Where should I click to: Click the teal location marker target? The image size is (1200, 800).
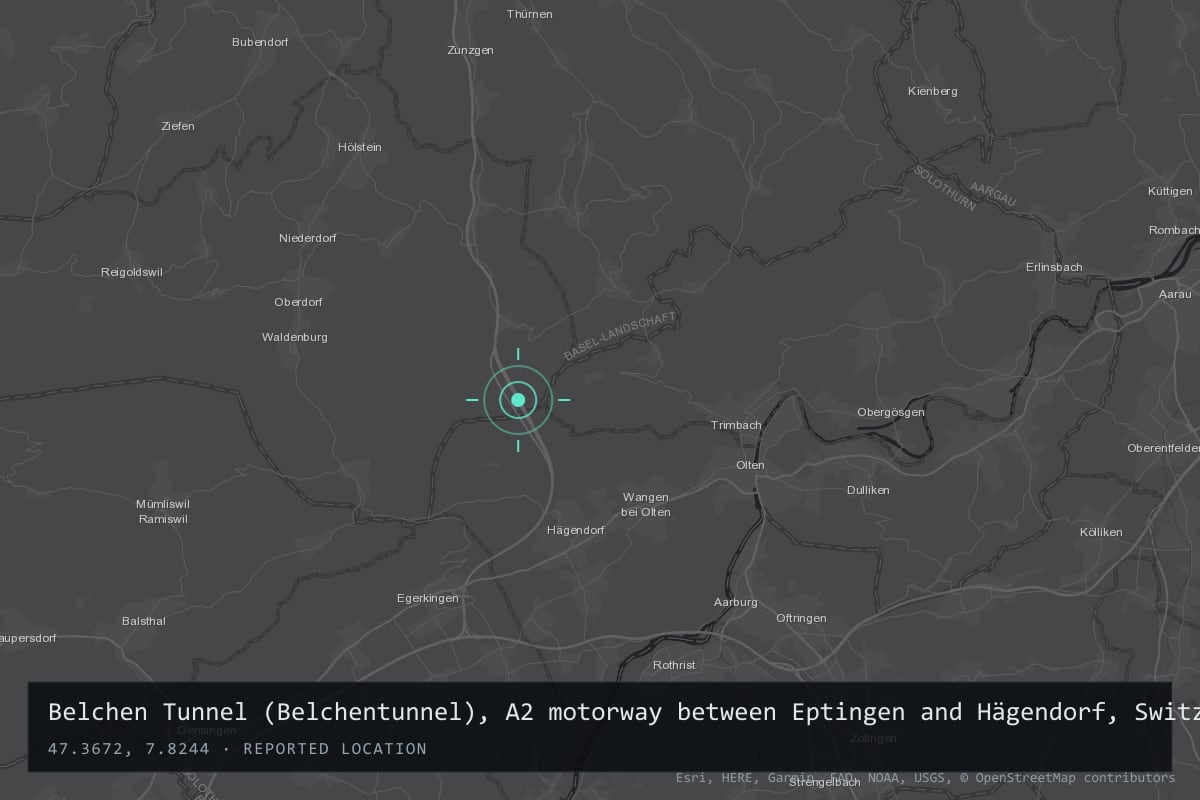[518, 400]
